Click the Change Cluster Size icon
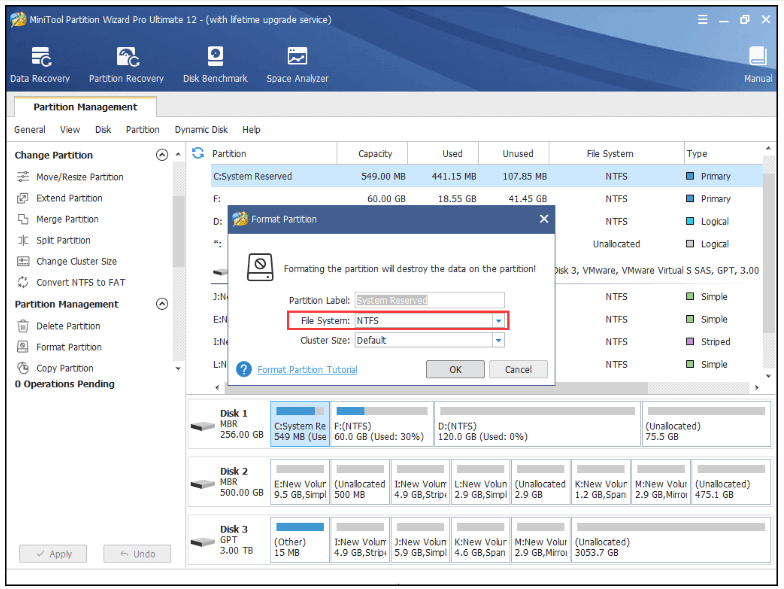This screenshot has width=784, height=589. (x=23, y=261)
